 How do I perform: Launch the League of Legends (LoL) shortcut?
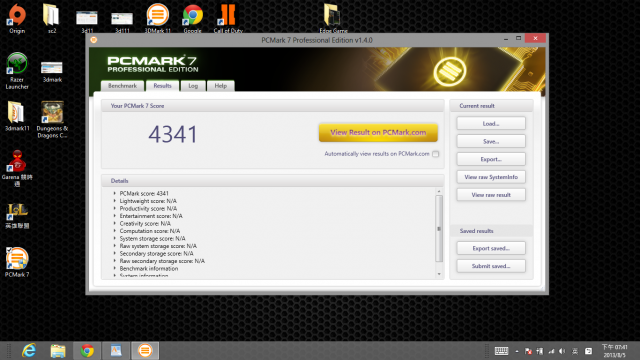tap(17, 216)
